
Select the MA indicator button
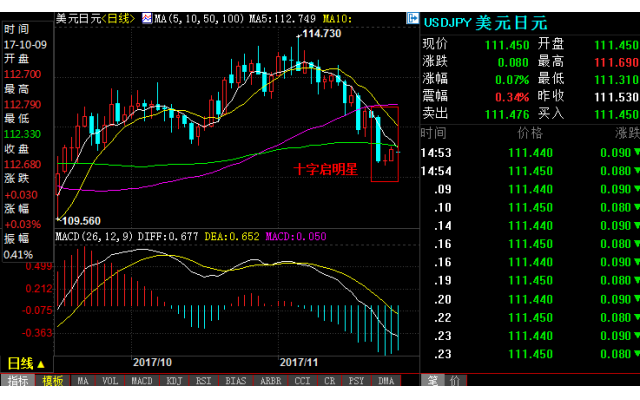pos(83,380)
